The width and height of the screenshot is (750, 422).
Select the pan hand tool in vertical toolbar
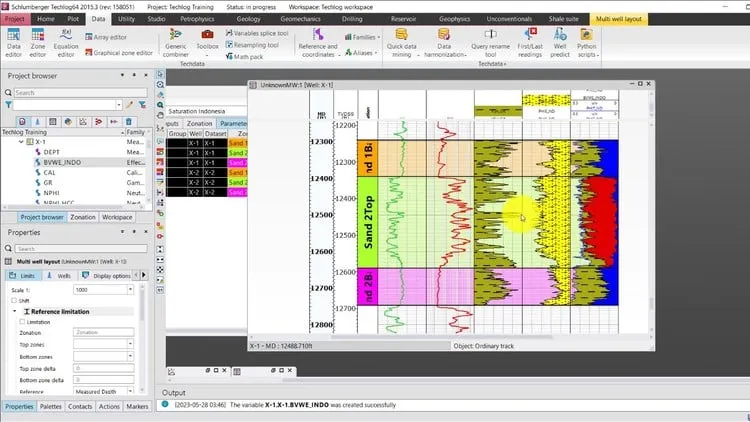160,115
